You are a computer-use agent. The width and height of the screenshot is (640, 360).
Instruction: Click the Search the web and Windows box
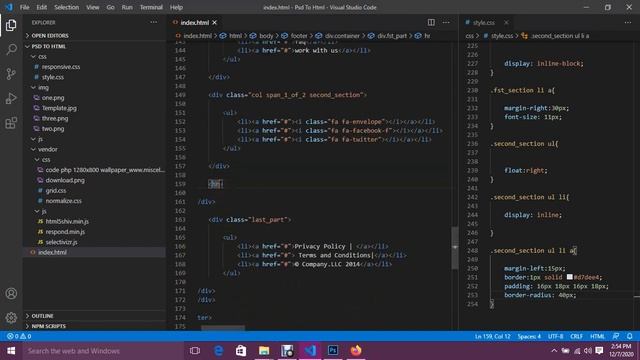pos(103,351)
